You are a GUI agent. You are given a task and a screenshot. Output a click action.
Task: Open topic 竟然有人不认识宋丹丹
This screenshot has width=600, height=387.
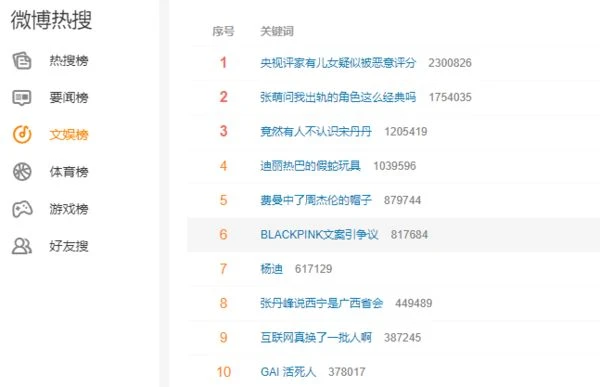tap(316, 132)
